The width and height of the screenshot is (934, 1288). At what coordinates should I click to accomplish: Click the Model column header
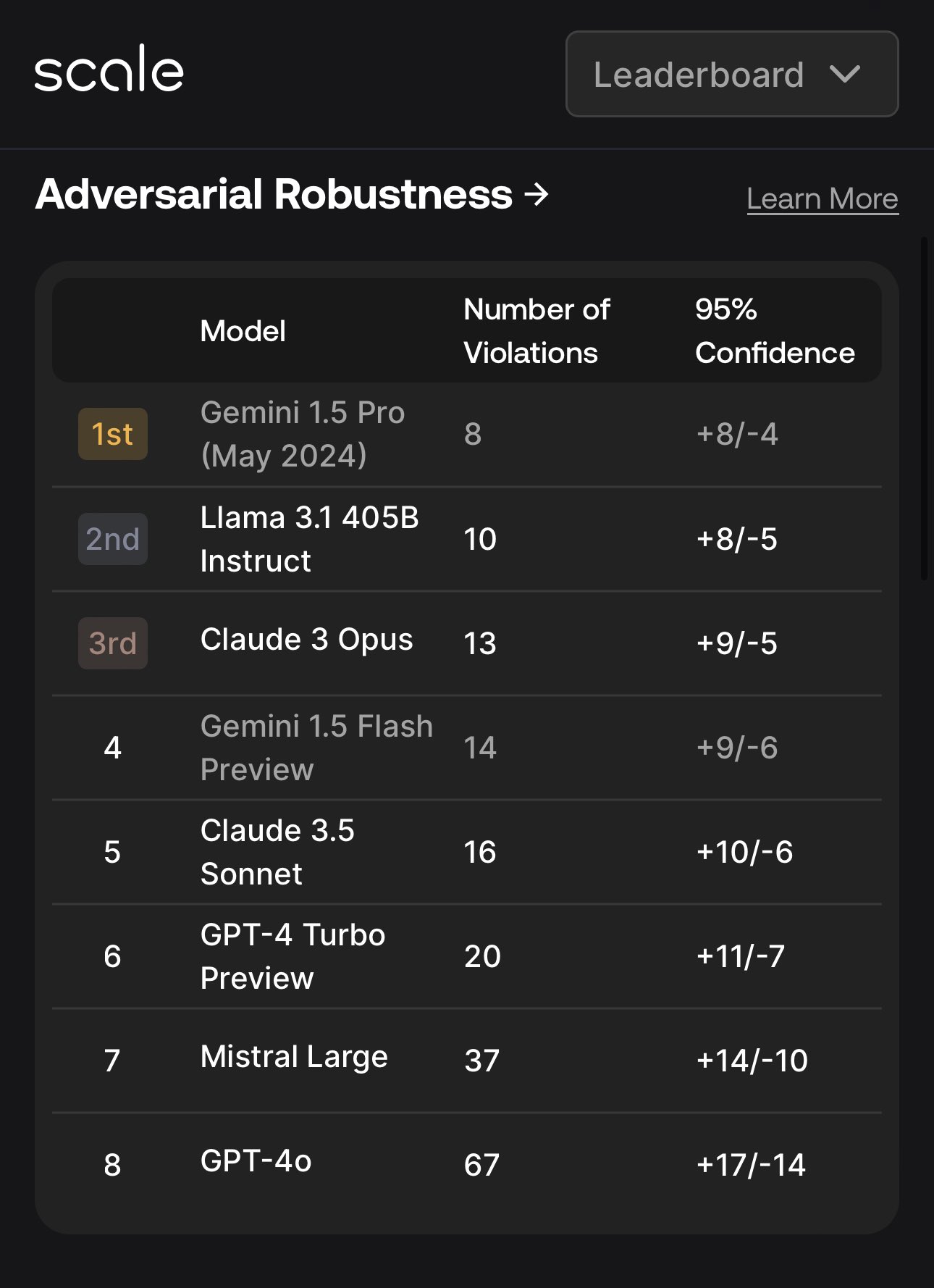pyautogui.click(x=243, y=331)
